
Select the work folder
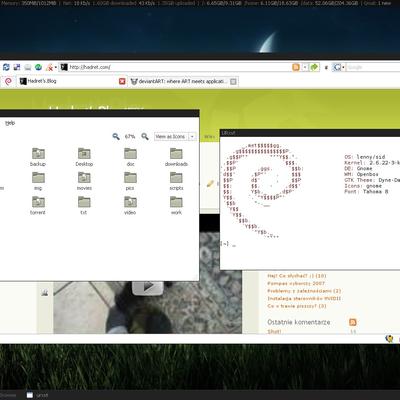(176, 206)
